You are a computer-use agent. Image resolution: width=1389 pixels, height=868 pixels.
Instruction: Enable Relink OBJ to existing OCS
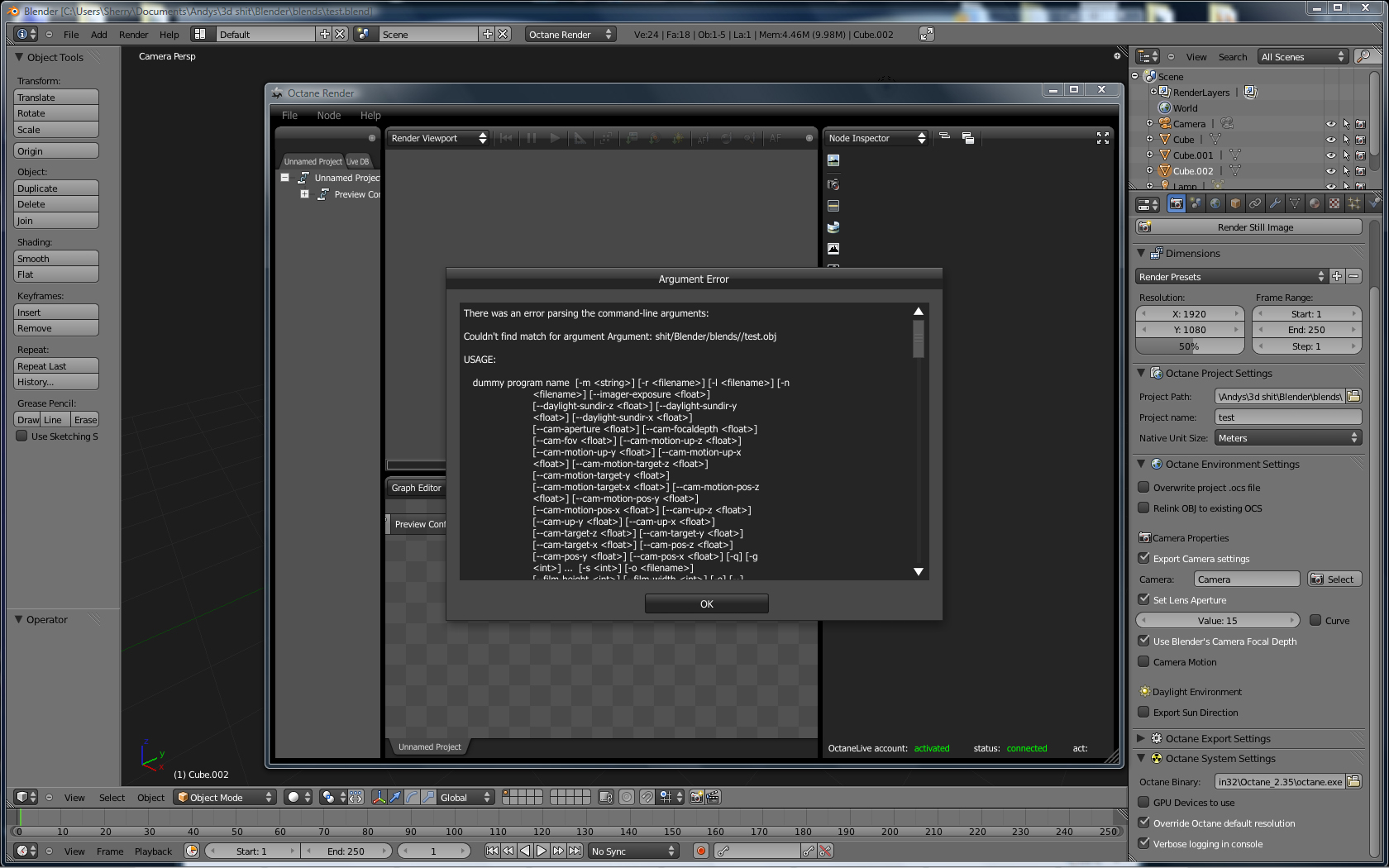point(1144,508)
